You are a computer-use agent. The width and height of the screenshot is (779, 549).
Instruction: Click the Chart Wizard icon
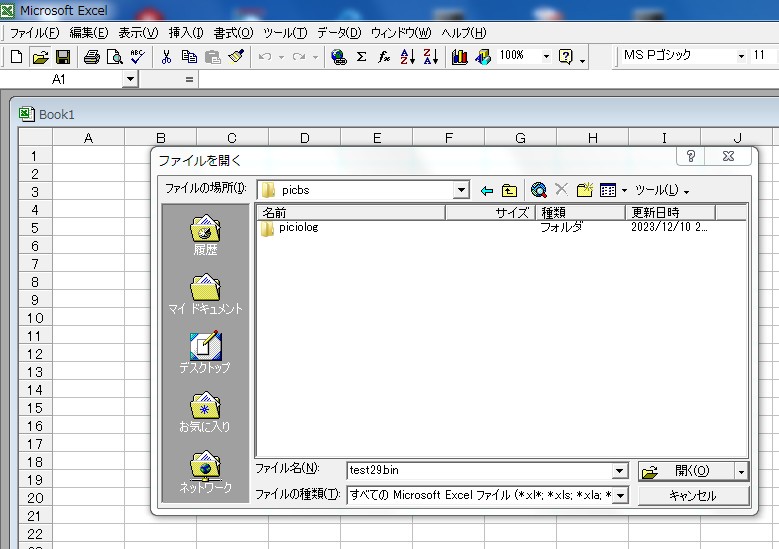[x=460, y=57]
